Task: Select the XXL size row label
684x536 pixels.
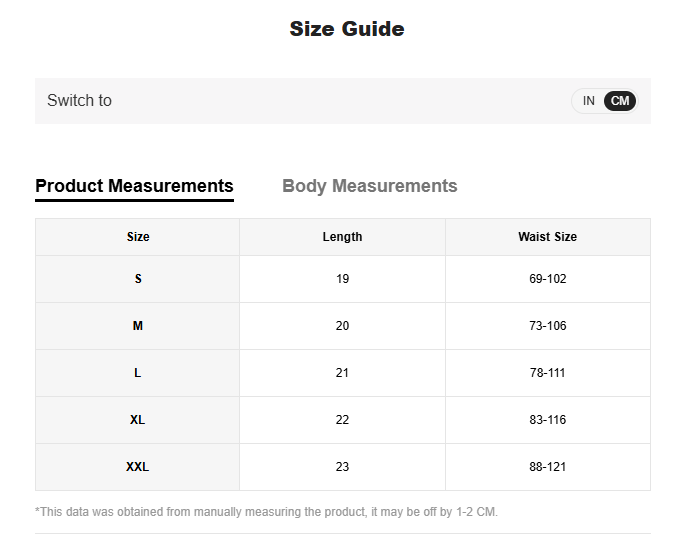Action: click(138, 467)
